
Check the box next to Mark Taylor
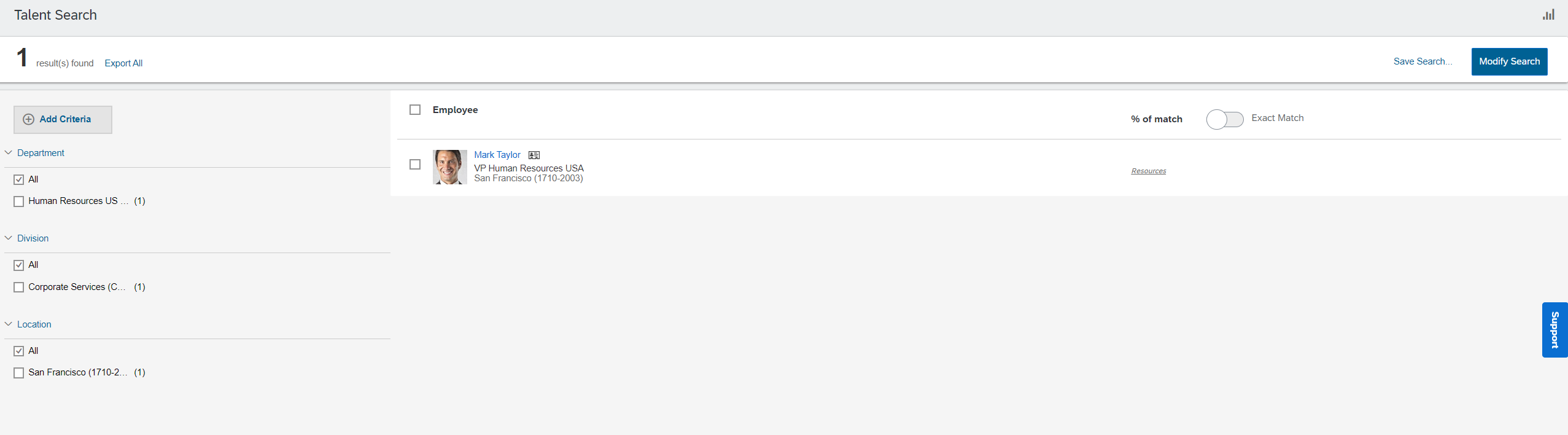[x=415, y=165]
